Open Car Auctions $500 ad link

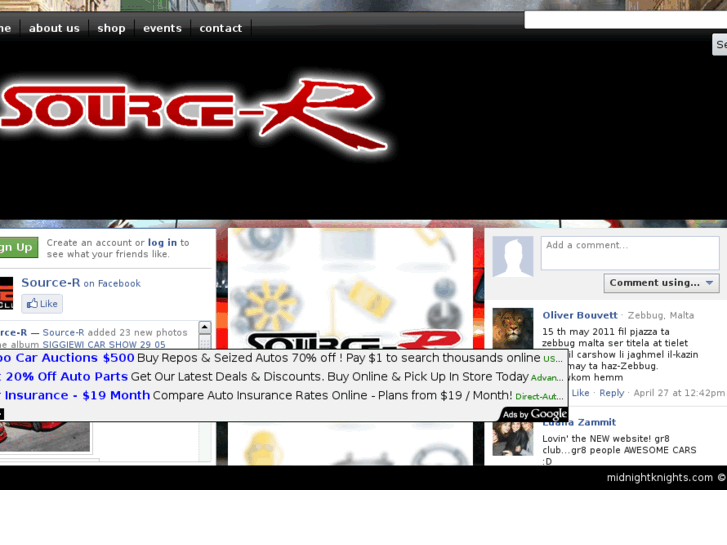pyautogui.click(x=67, y=358)
